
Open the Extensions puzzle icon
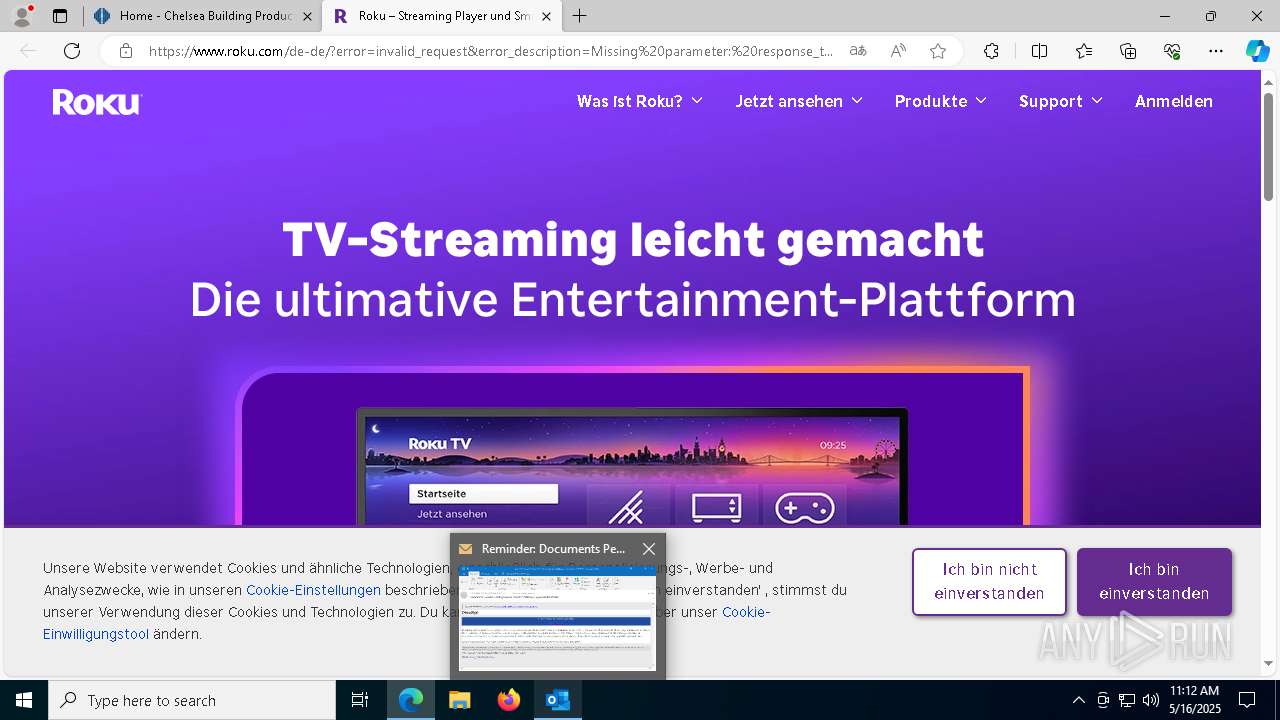pos(991,51)
